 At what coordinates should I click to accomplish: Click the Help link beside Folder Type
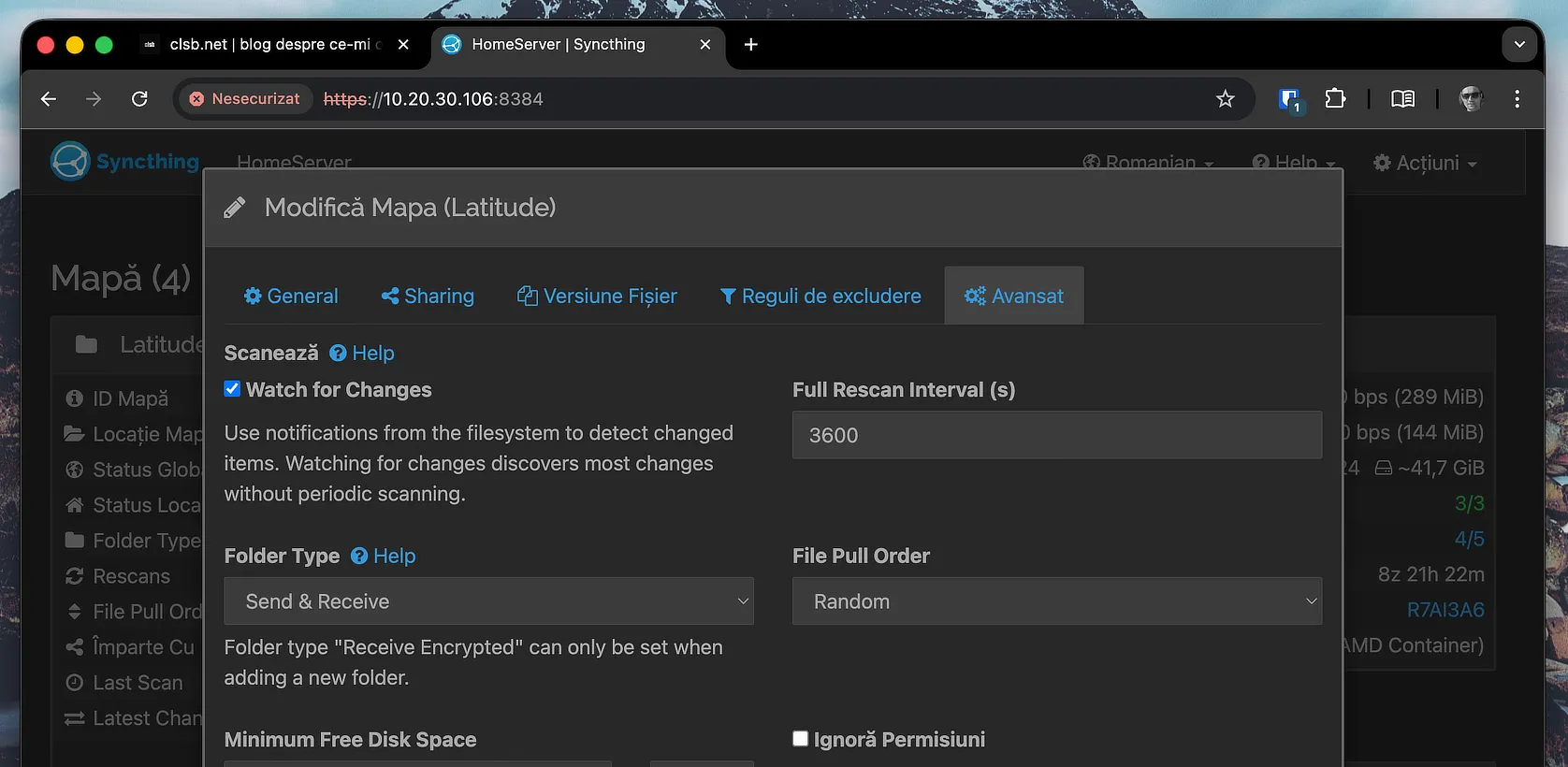pos(384,557)
